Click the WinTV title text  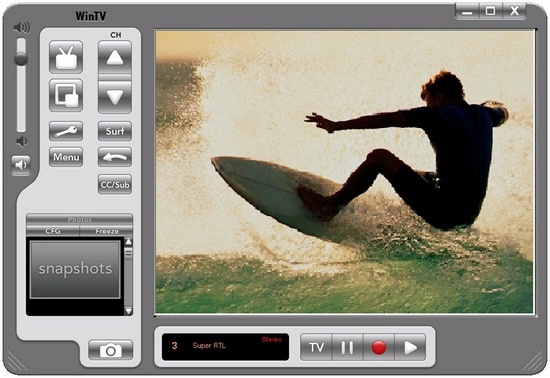90,16
